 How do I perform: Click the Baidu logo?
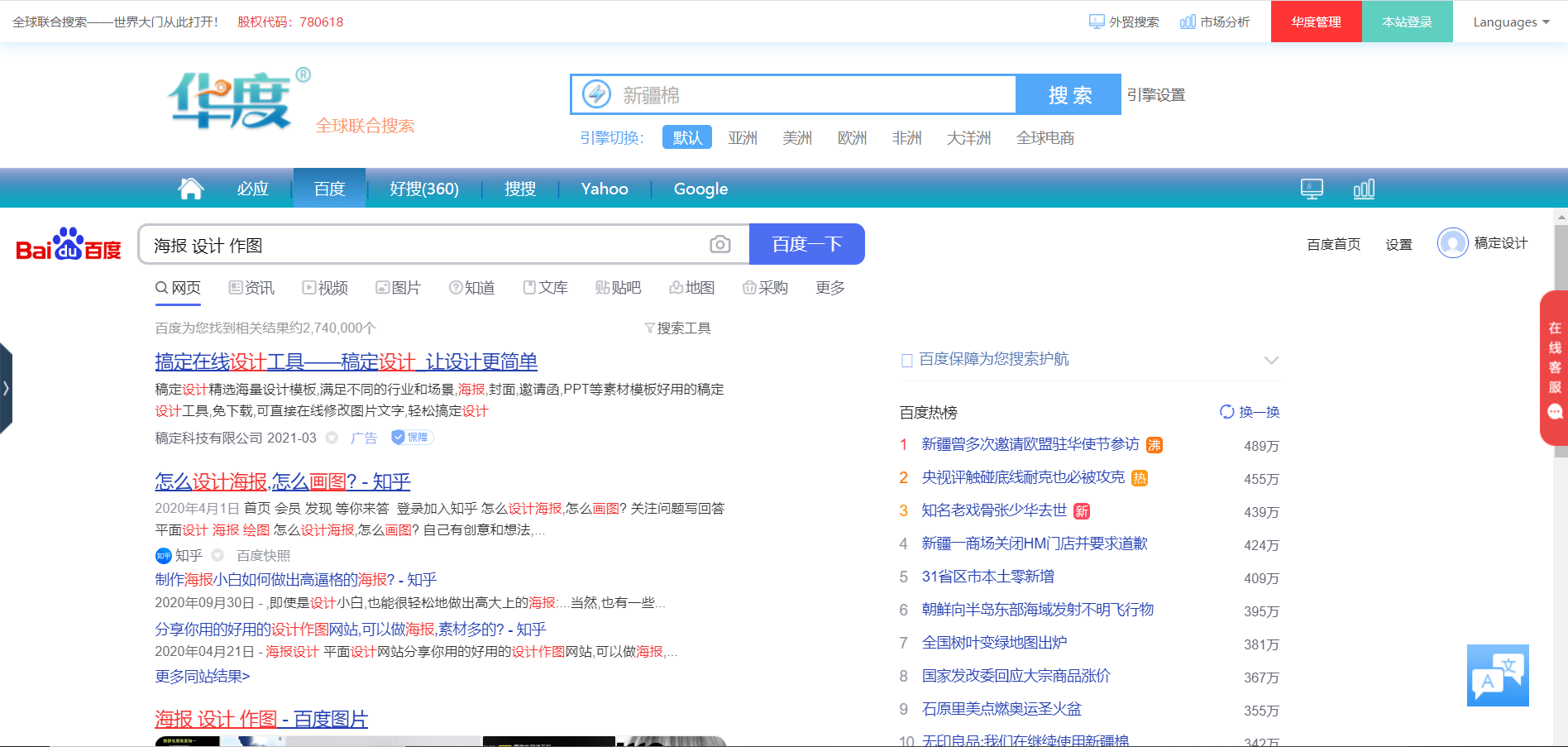69,244
